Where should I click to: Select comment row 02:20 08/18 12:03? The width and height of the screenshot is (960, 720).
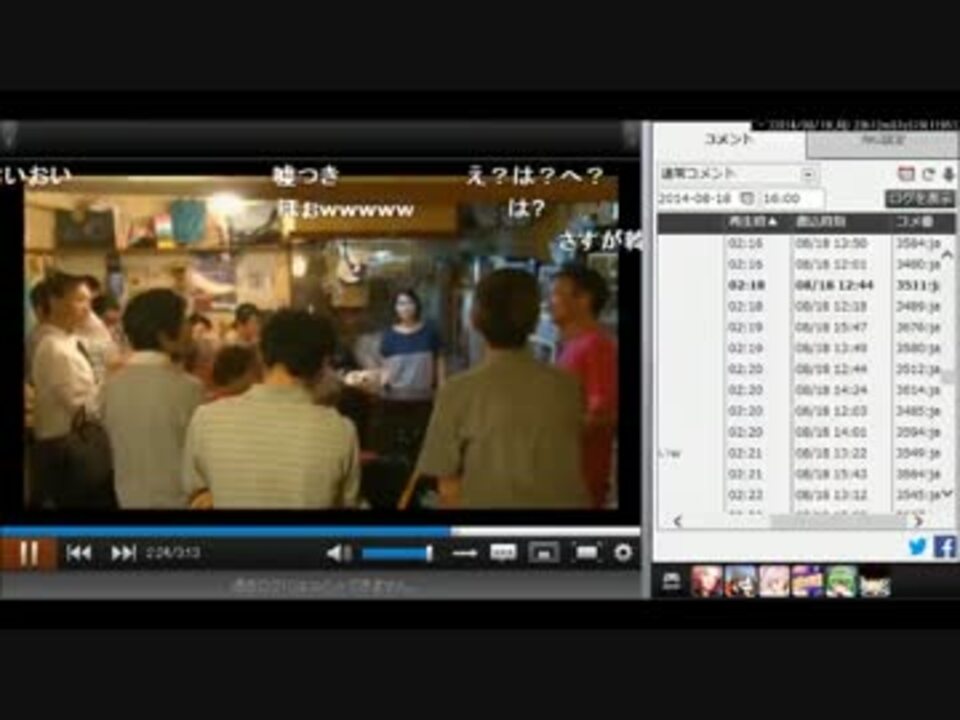[x=799, y=411]
